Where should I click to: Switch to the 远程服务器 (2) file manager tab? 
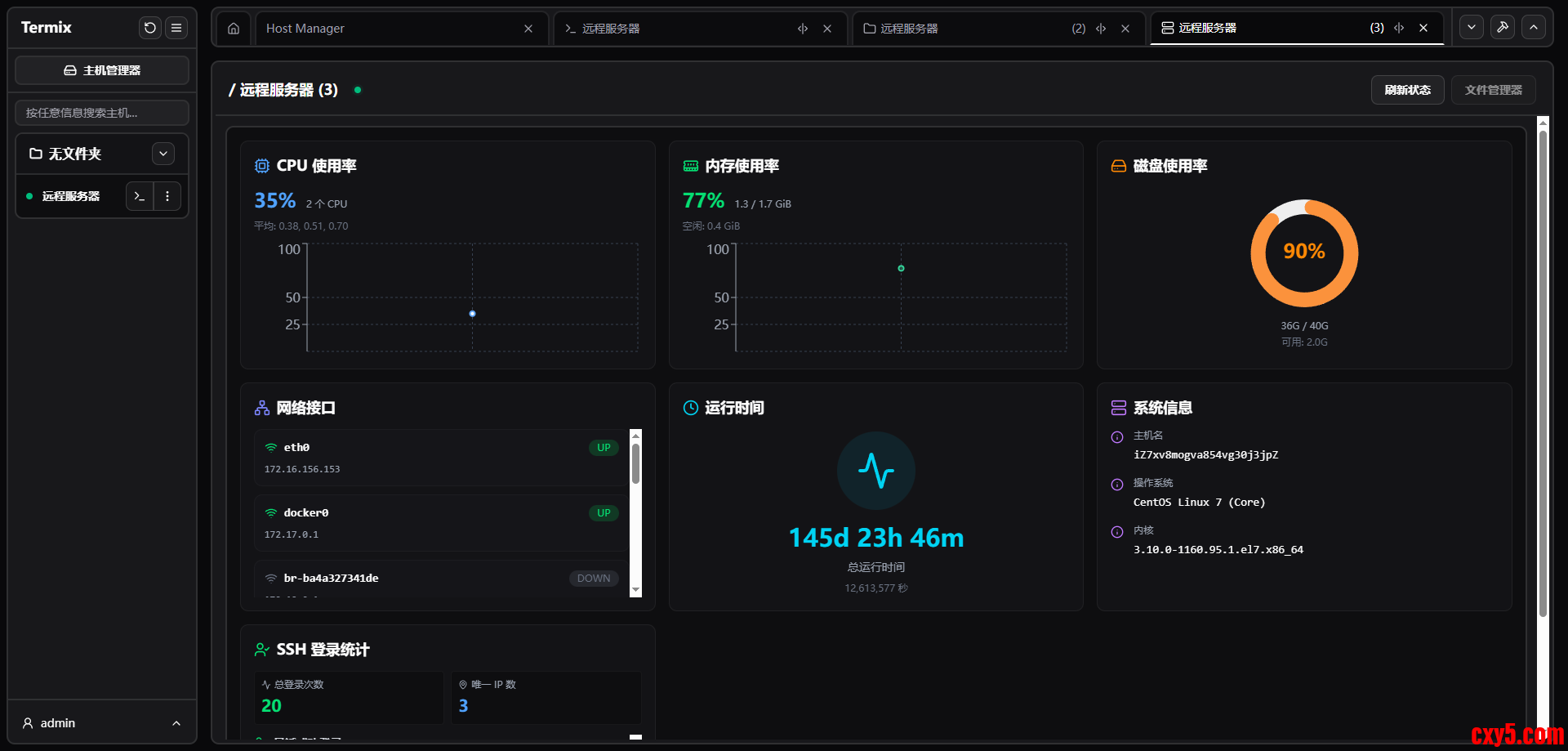(x=964, y=29)
